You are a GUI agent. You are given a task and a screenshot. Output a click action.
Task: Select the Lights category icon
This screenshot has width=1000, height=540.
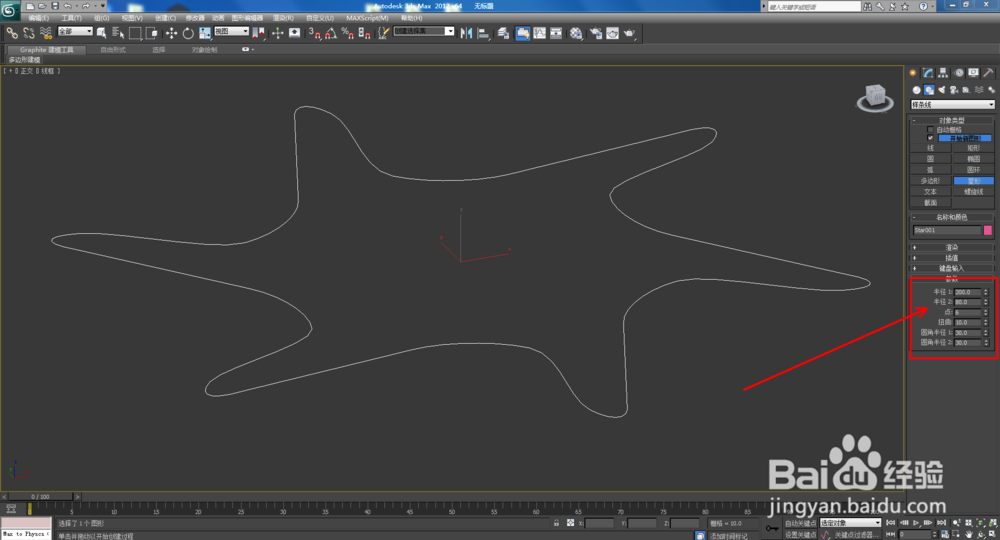point(941,90)
